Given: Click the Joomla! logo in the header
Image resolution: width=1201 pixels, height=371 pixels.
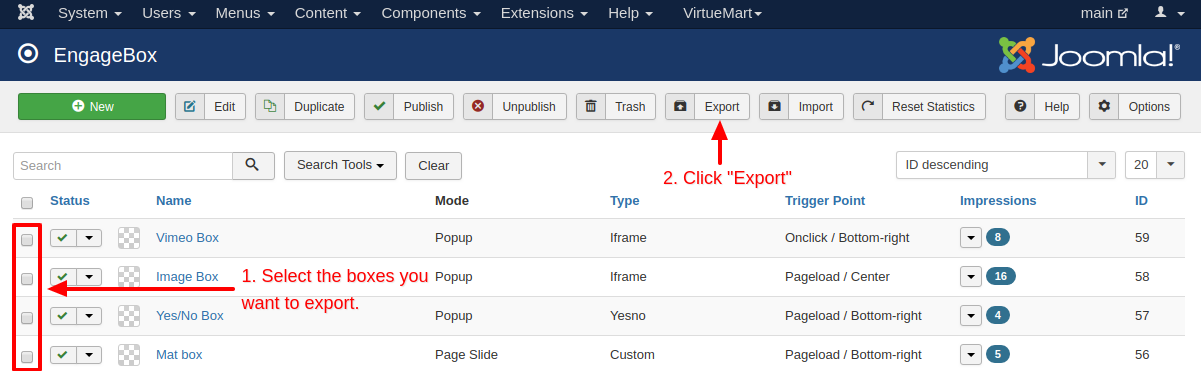Looking at the screenshot, I should click(1089, 55).
